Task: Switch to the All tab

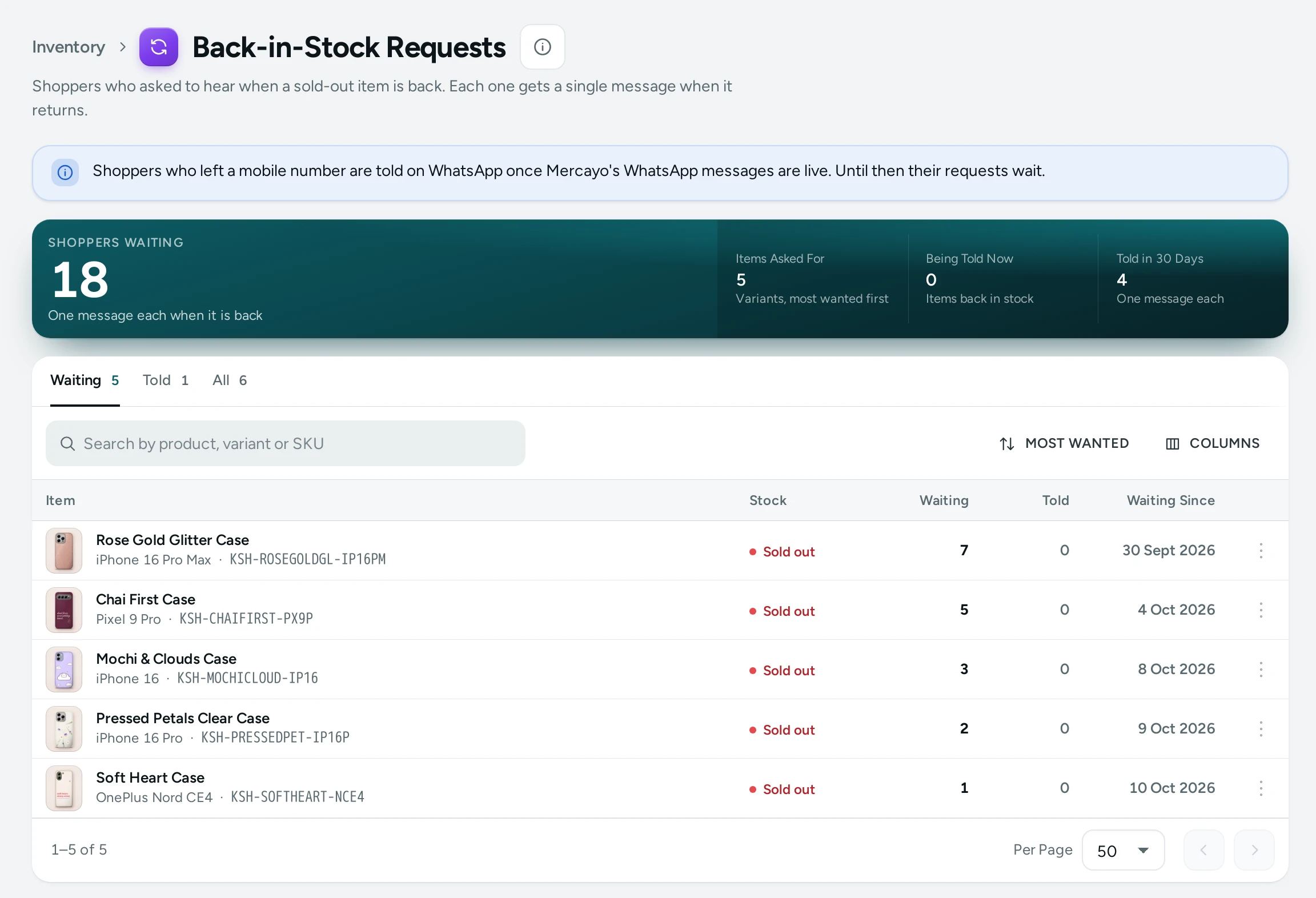Action: (x=230, y=380)
